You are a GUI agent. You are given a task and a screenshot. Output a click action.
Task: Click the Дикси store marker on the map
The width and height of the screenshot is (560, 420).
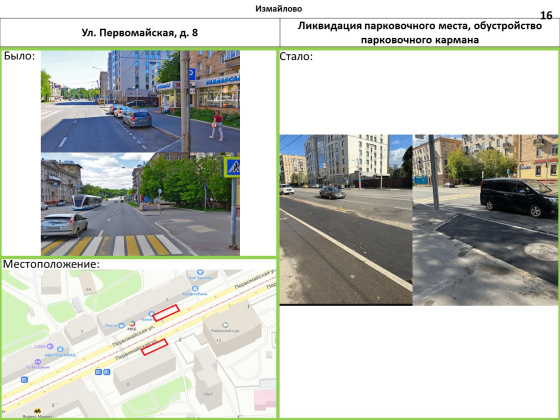point(121,325)
